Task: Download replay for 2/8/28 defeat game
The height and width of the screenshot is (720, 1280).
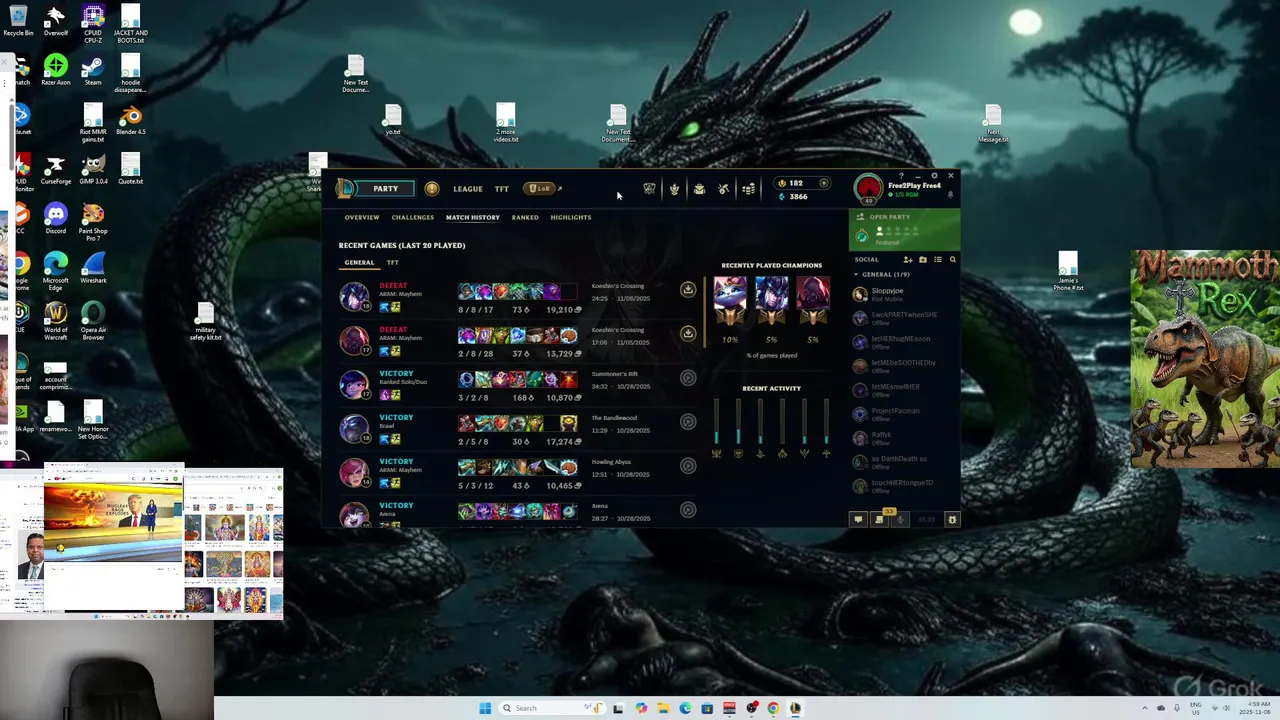Action: (x=688, y=334)
